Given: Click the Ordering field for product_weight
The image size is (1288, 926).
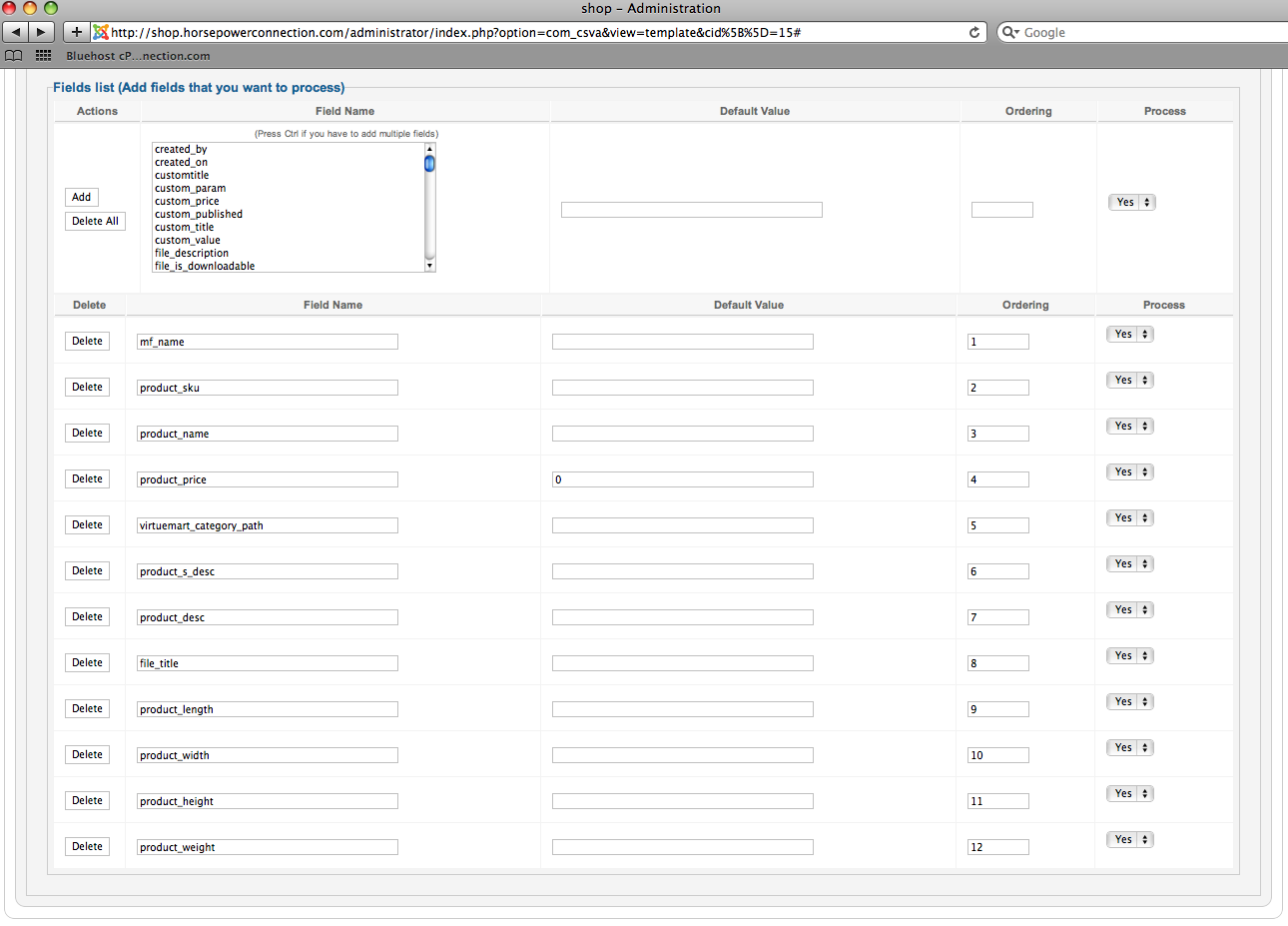Looking at the screenshot, I should 997,847.
